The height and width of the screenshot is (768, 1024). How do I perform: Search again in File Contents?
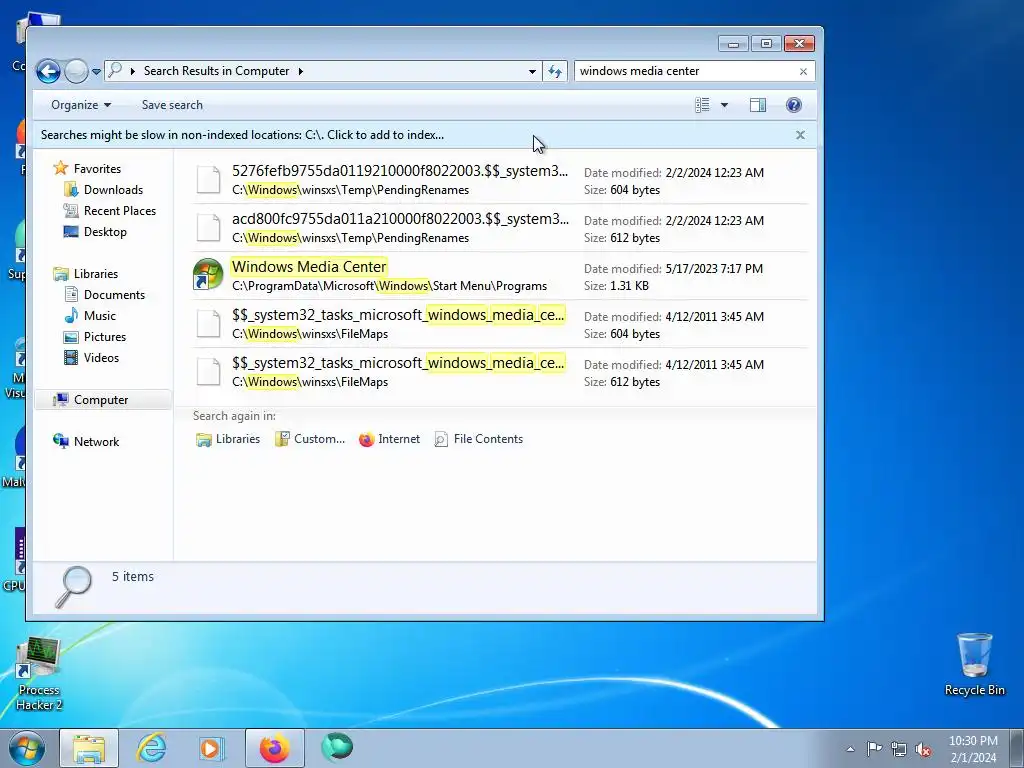pos(479,440)
